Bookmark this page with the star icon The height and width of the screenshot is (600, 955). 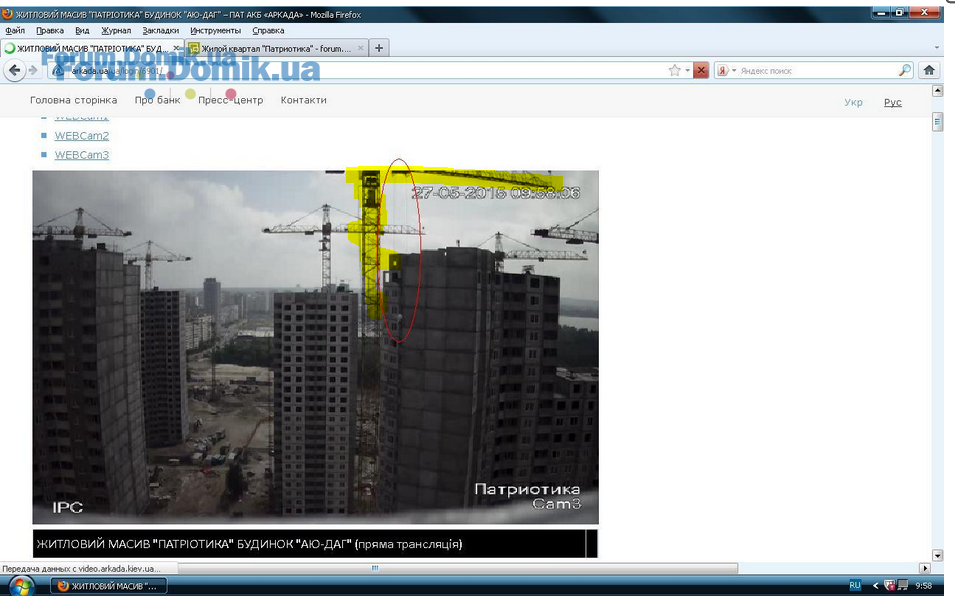point(674,71)
